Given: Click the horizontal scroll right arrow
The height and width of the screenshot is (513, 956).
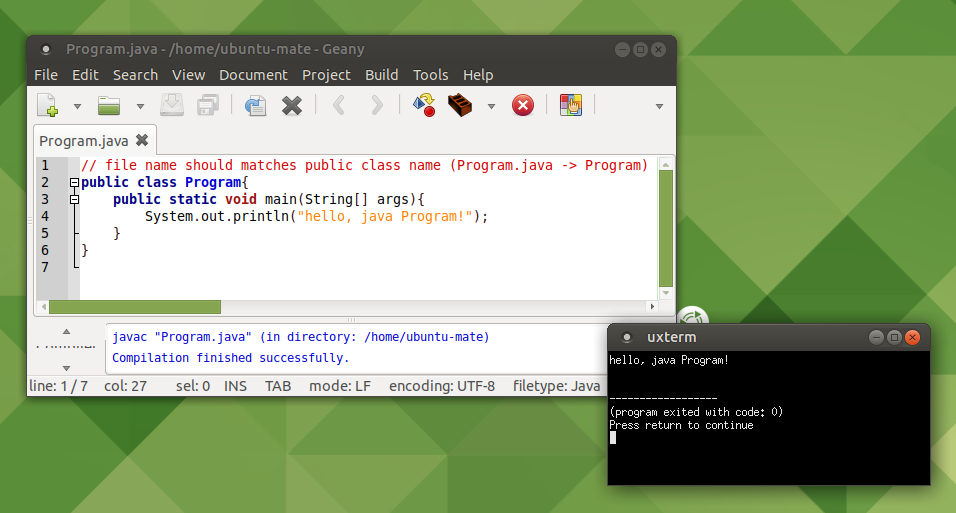Looking at the screenshot, I should pos(652,307).
